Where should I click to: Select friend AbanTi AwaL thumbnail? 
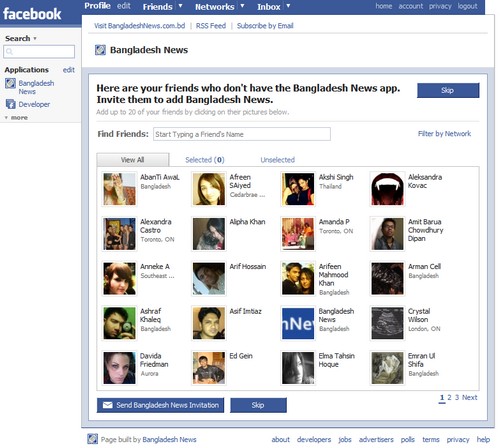(x=119, y=189)
